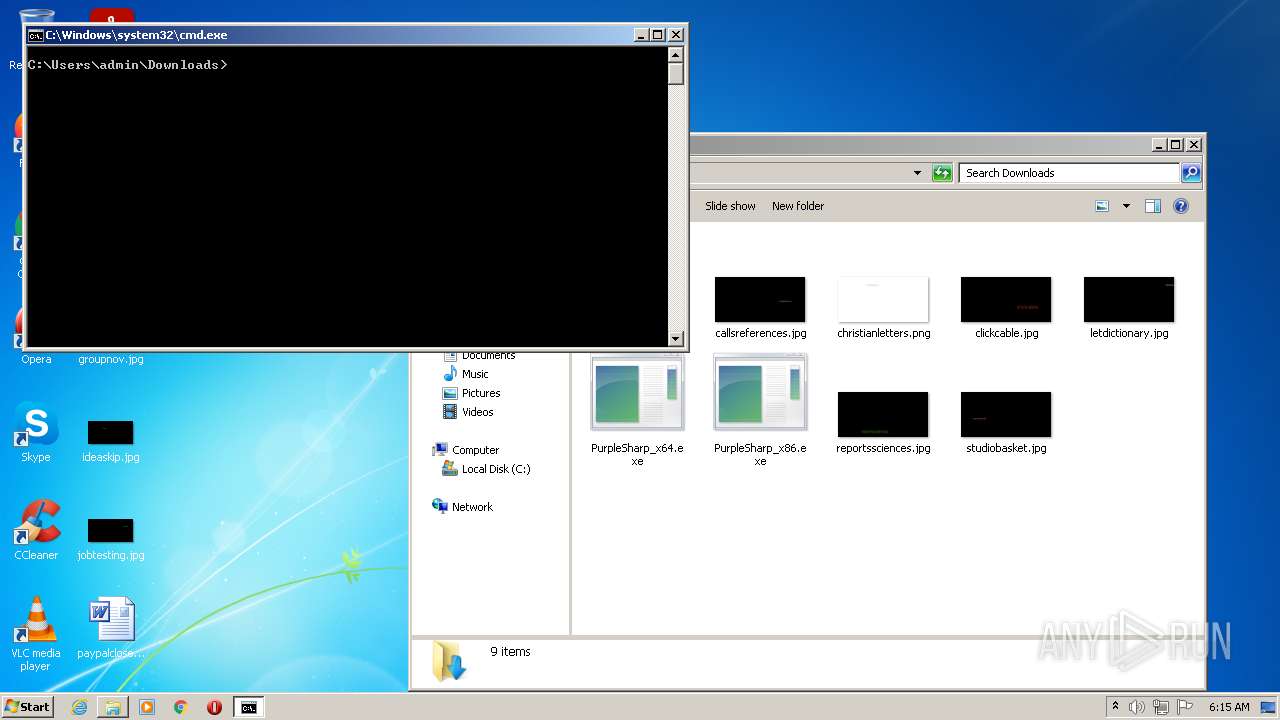Select paypalclose Word document on desktop
Screen dimensions: 1280x720
click(x=110, y=628)
